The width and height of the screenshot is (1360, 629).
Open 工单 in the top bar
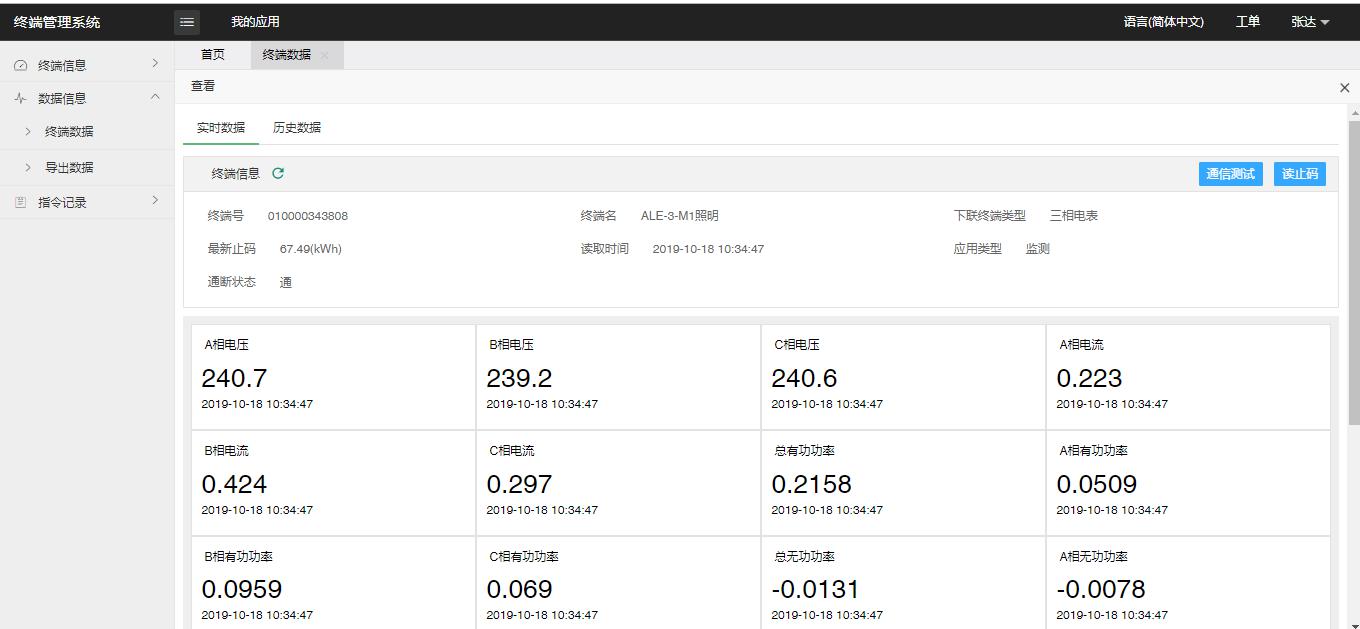pyautogui.click(x=1248, y=22)
